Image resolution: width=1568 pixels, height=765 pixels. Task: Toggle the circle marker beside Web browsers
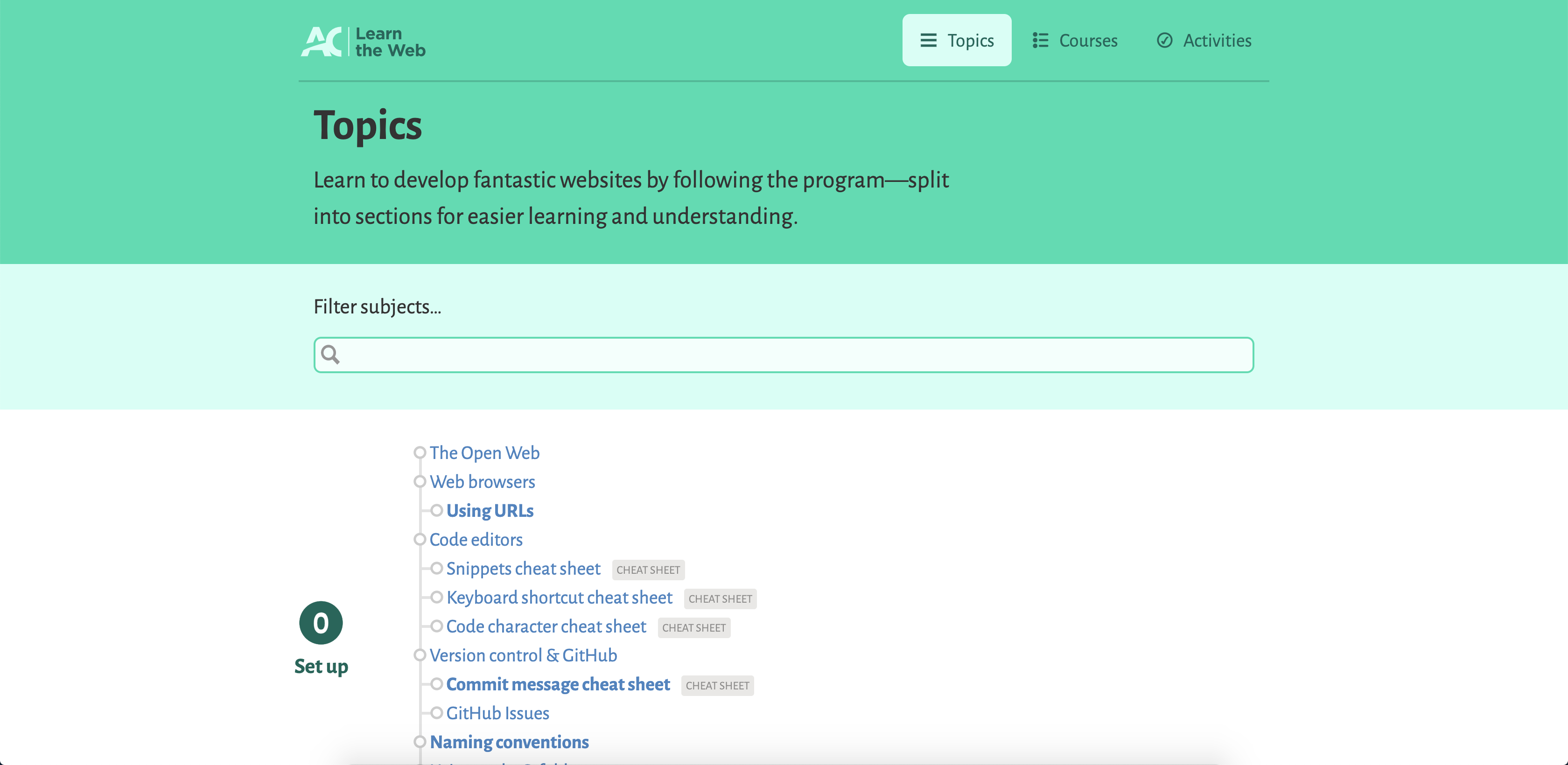pyautogui.click(x=420, y=481)
